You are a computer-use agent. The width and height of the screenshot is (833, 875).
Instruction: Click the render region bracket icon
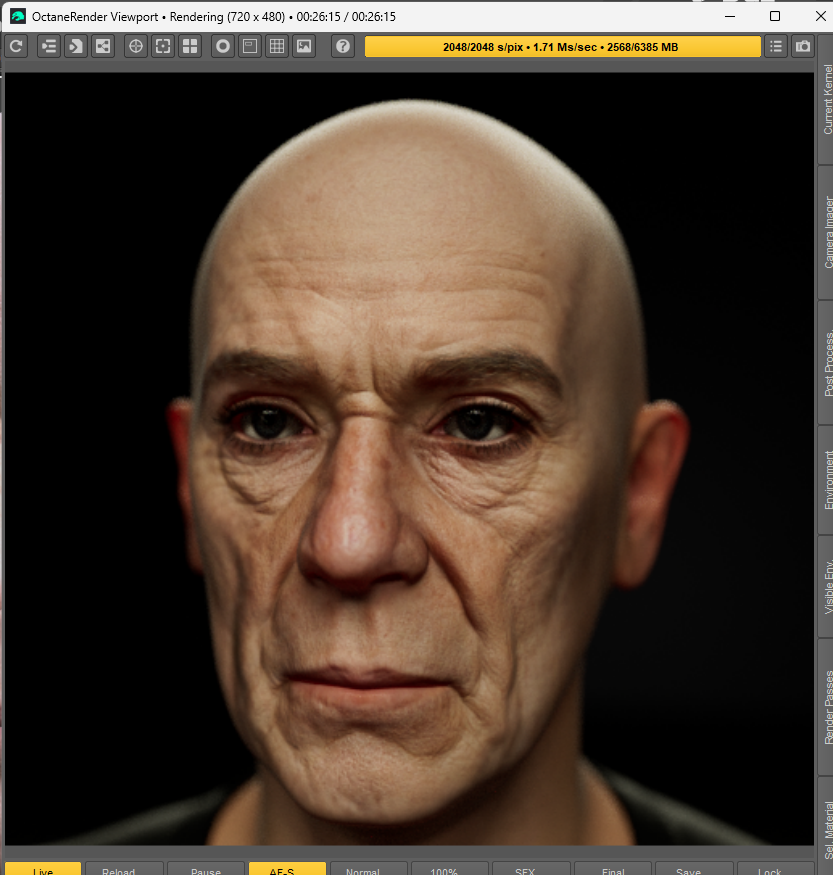coord(163,46)
